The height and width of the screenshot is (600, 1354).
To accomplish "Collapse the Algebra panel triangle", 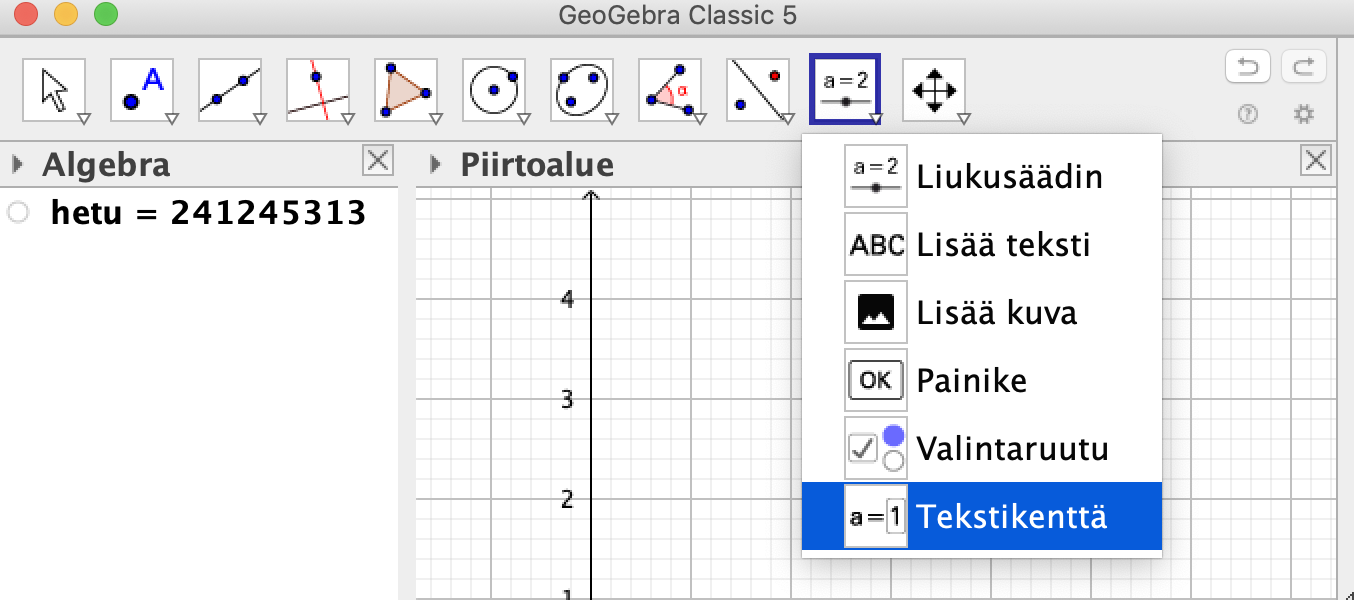I will coord(17,164).
